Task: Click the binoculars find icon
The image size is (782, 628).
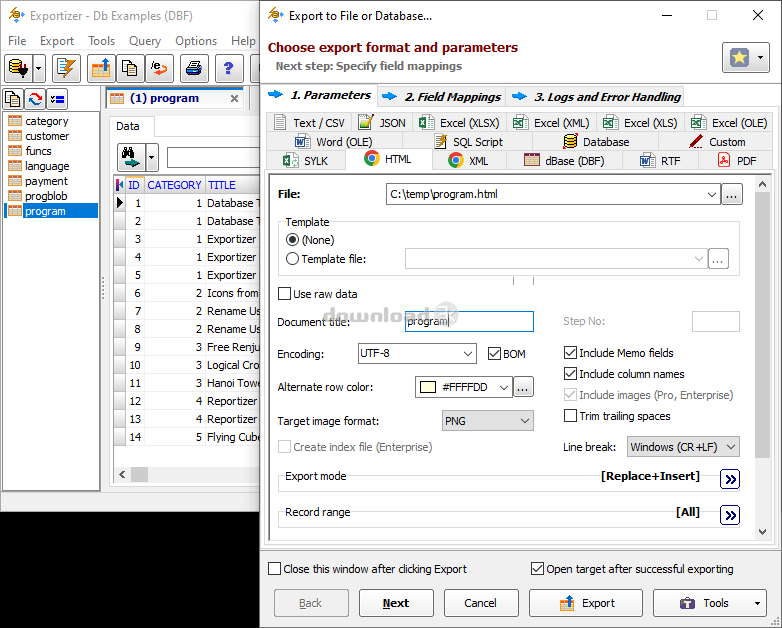Action: pyautogui.click(x=131, y=157)
